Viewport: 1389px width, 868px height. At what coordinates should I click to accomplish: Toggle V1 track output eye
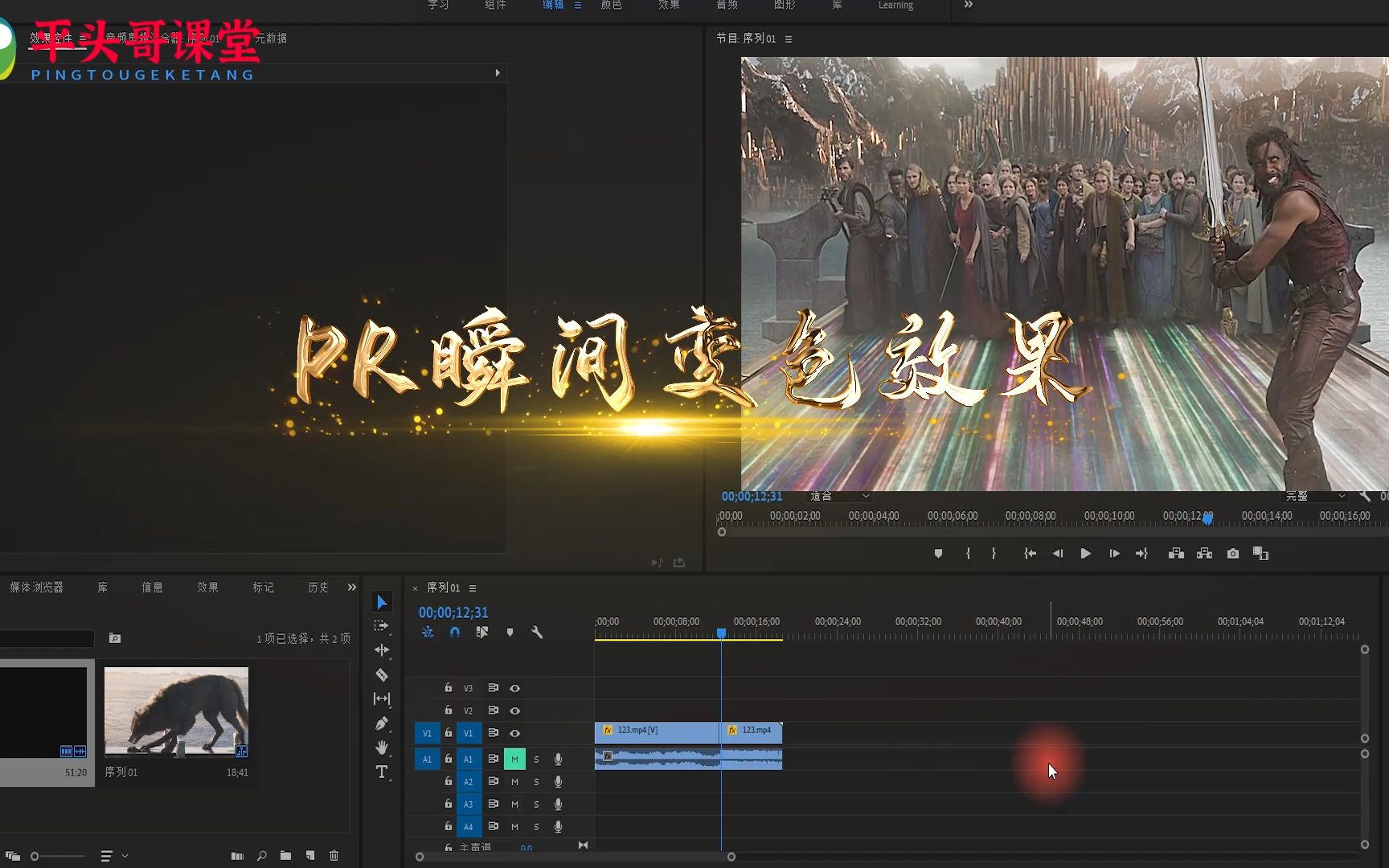(515, 734)
